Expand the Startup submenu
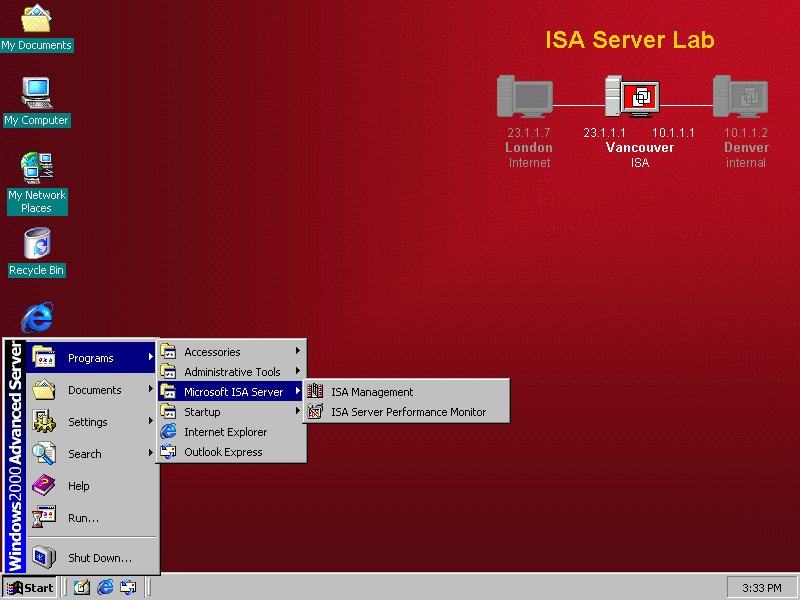This screenshot has height=600, width=800. coord(202,412)
